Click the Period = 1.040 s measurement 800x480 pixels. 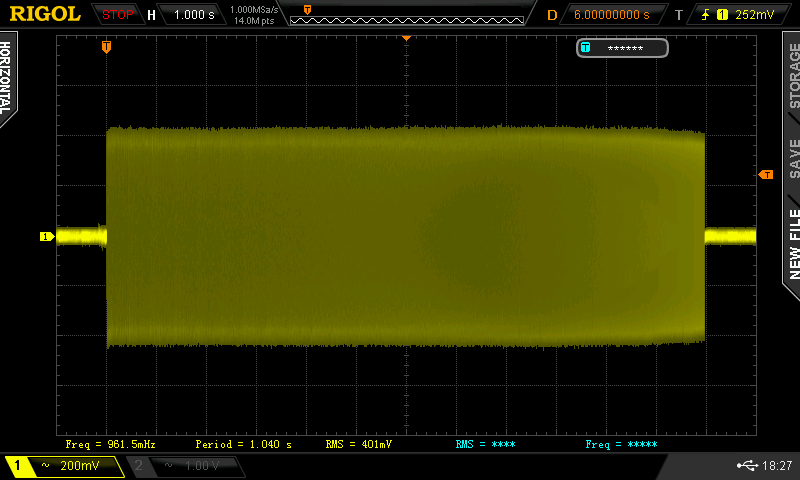pos(243,444)
